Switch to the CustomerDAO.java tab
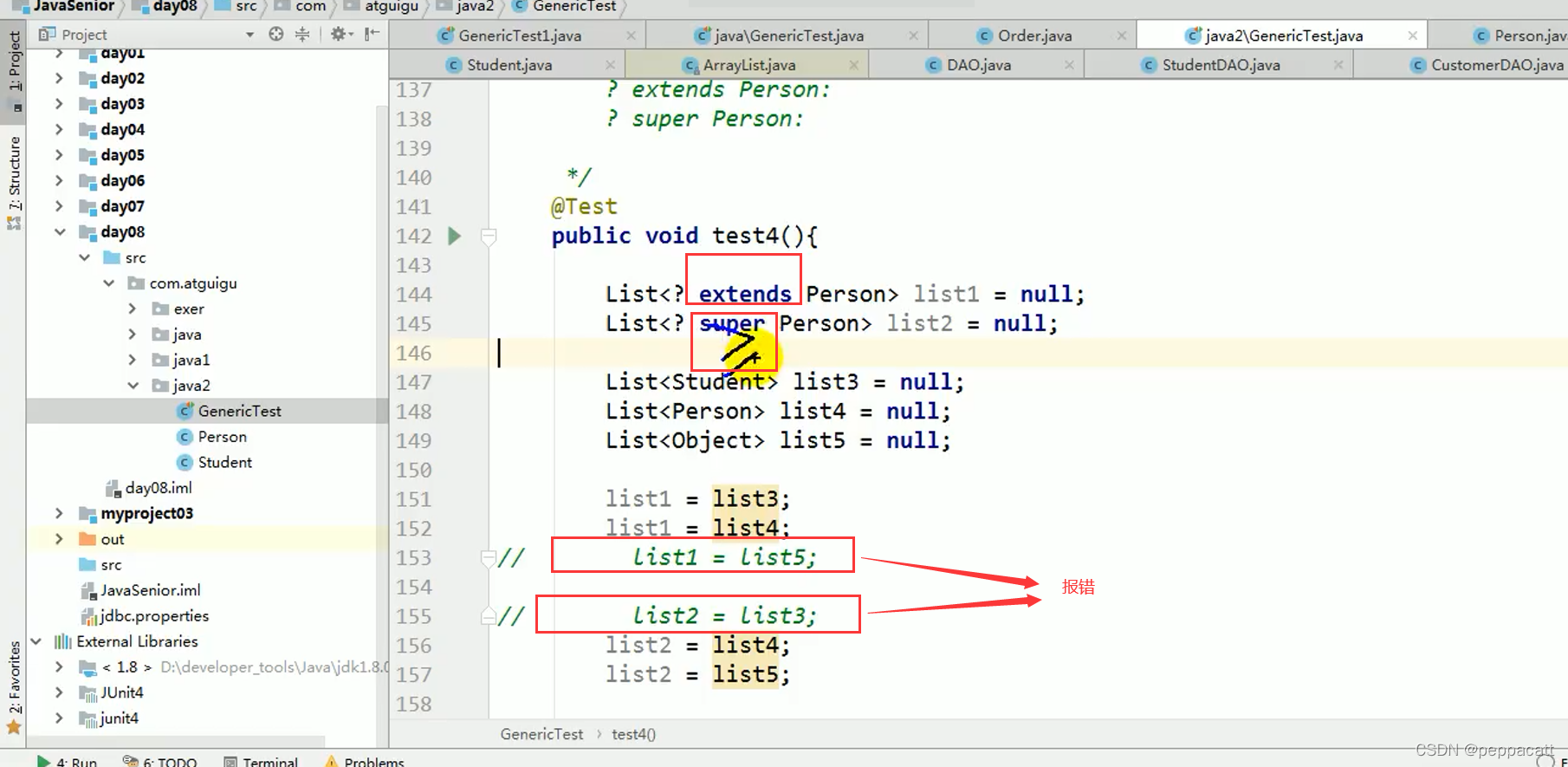 (x=1497, y=65)
